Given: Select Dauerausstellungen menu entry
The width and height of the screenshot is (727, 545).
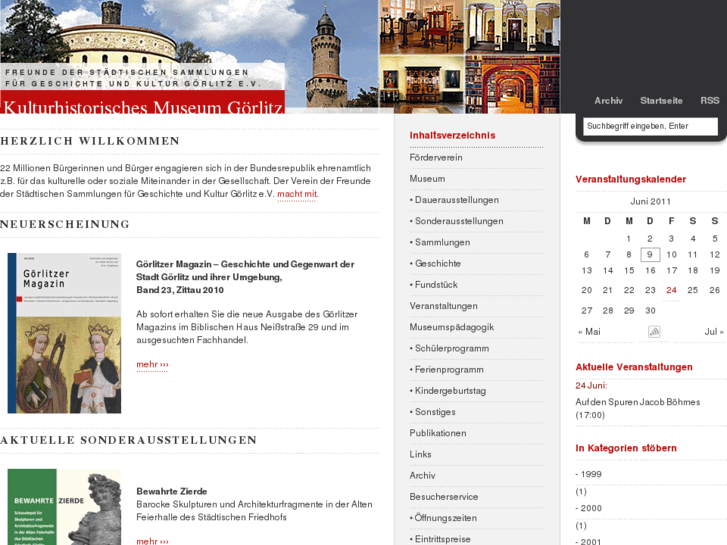Looking at the screenshot, I should [457, 200].
